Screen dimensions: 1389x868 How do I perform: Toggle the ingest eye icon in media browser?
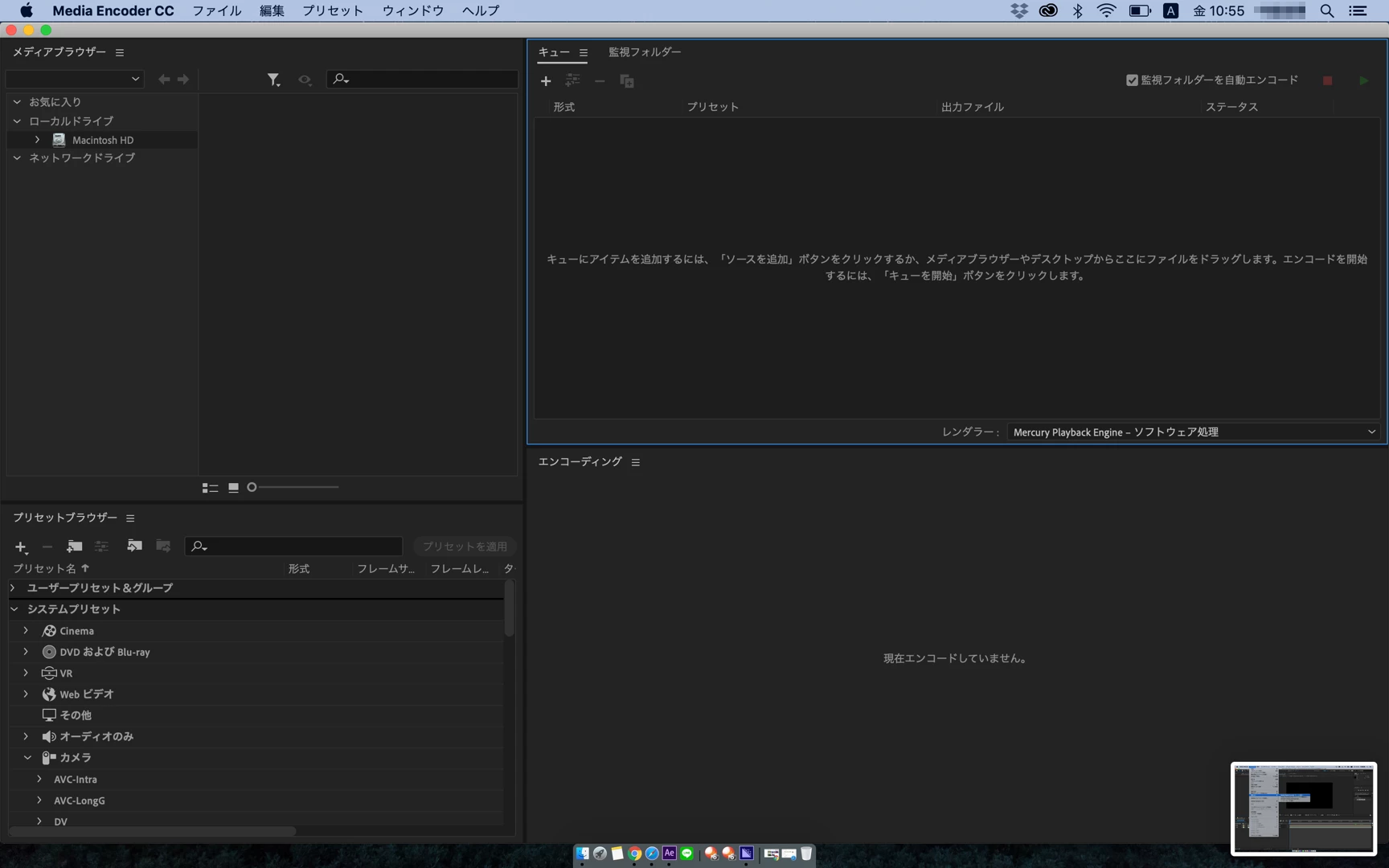[x=305, y=80]
